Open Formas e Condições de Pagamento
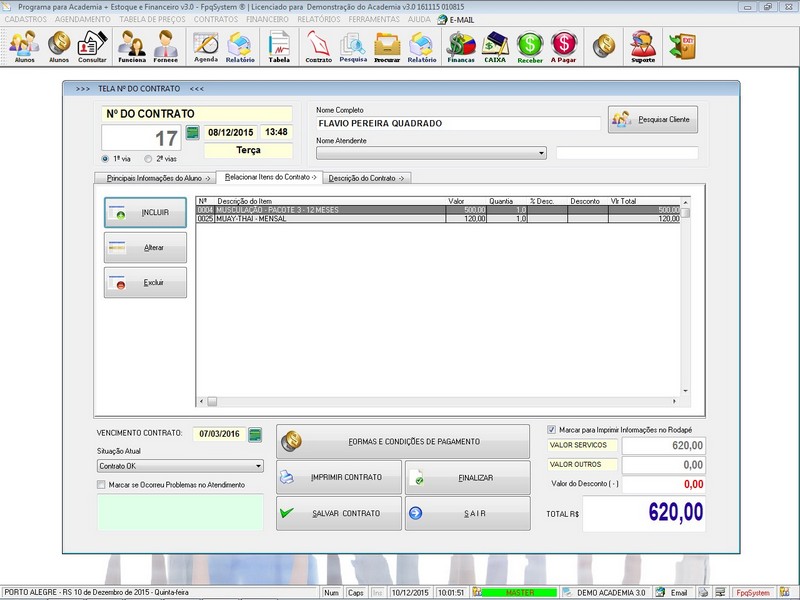Image resolution: width=800 pixels, height=600 pixels. [x=403, y=441]
